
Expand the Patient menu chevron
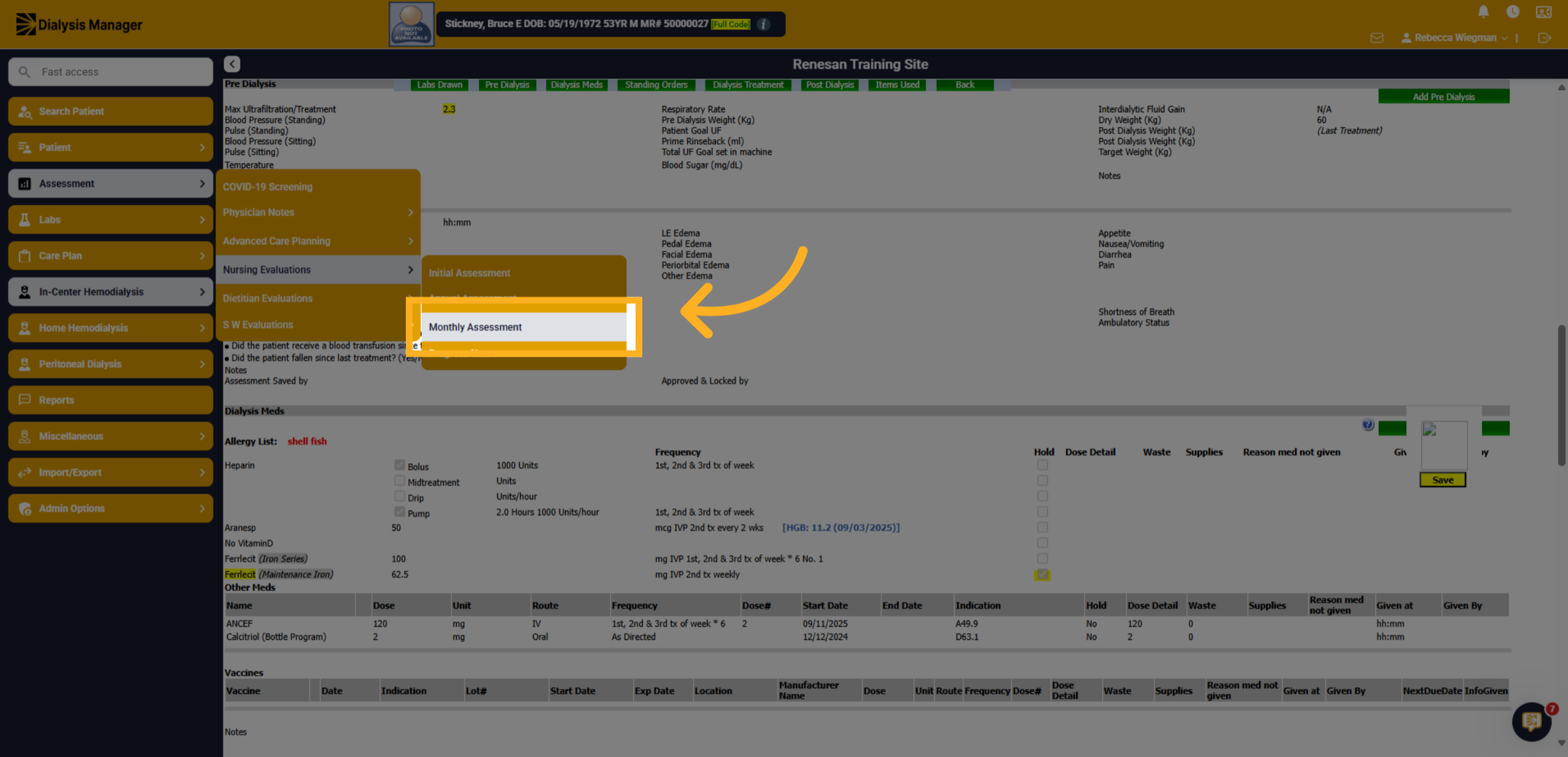[202, 148]
